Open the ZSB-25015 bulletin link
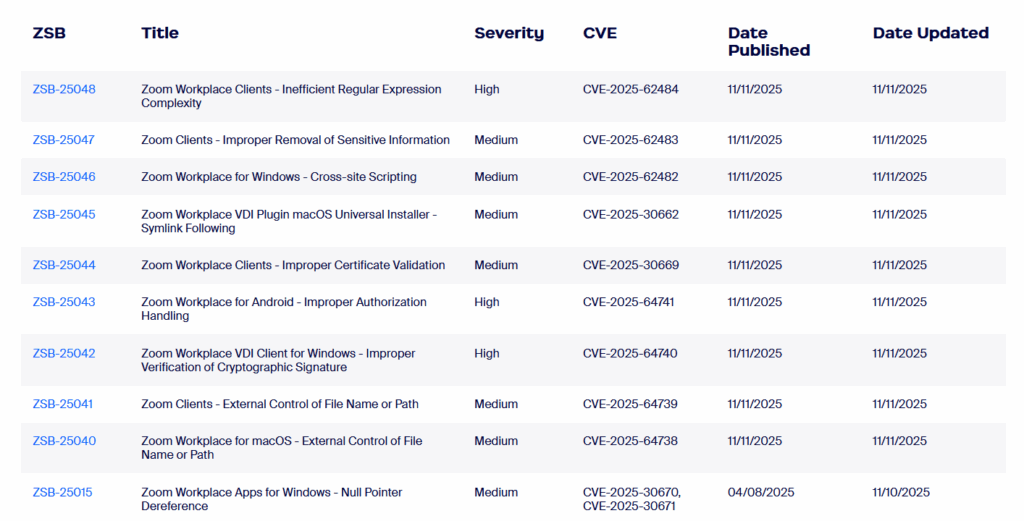This screenshot has height=521, width=1024. coord(62,492)
